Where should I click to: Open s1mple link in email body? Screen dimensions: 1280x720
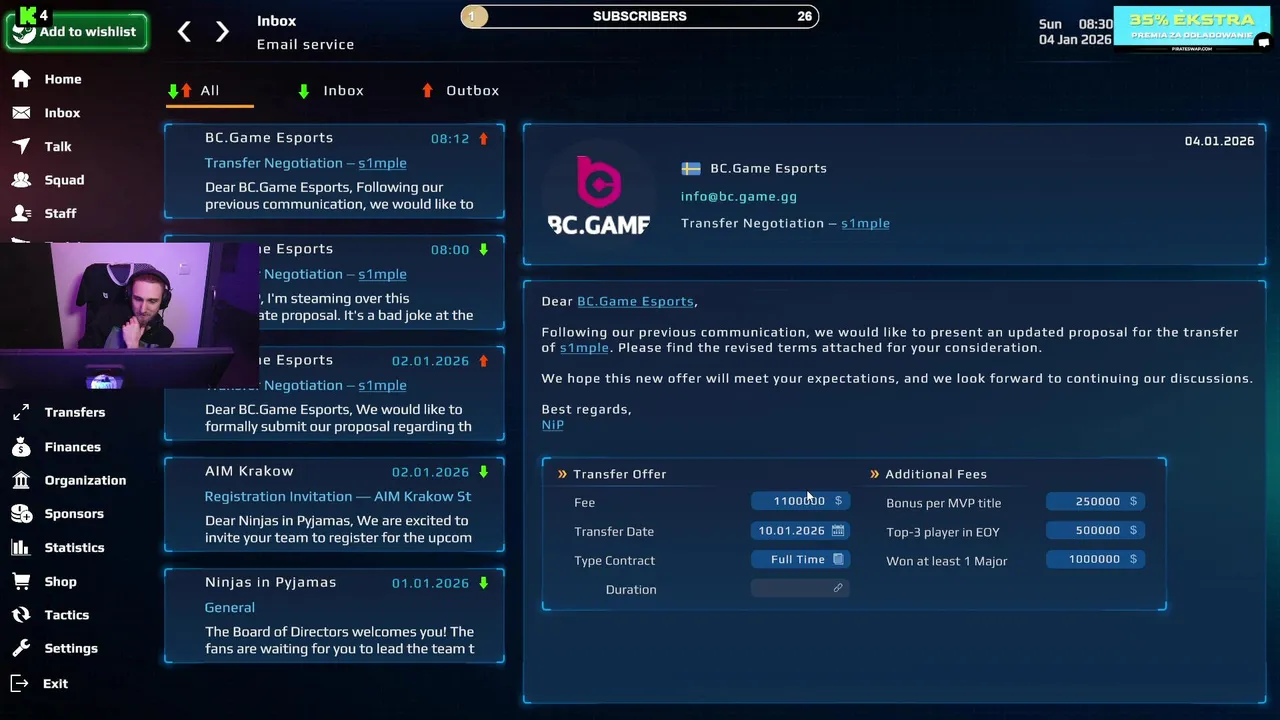584,347
